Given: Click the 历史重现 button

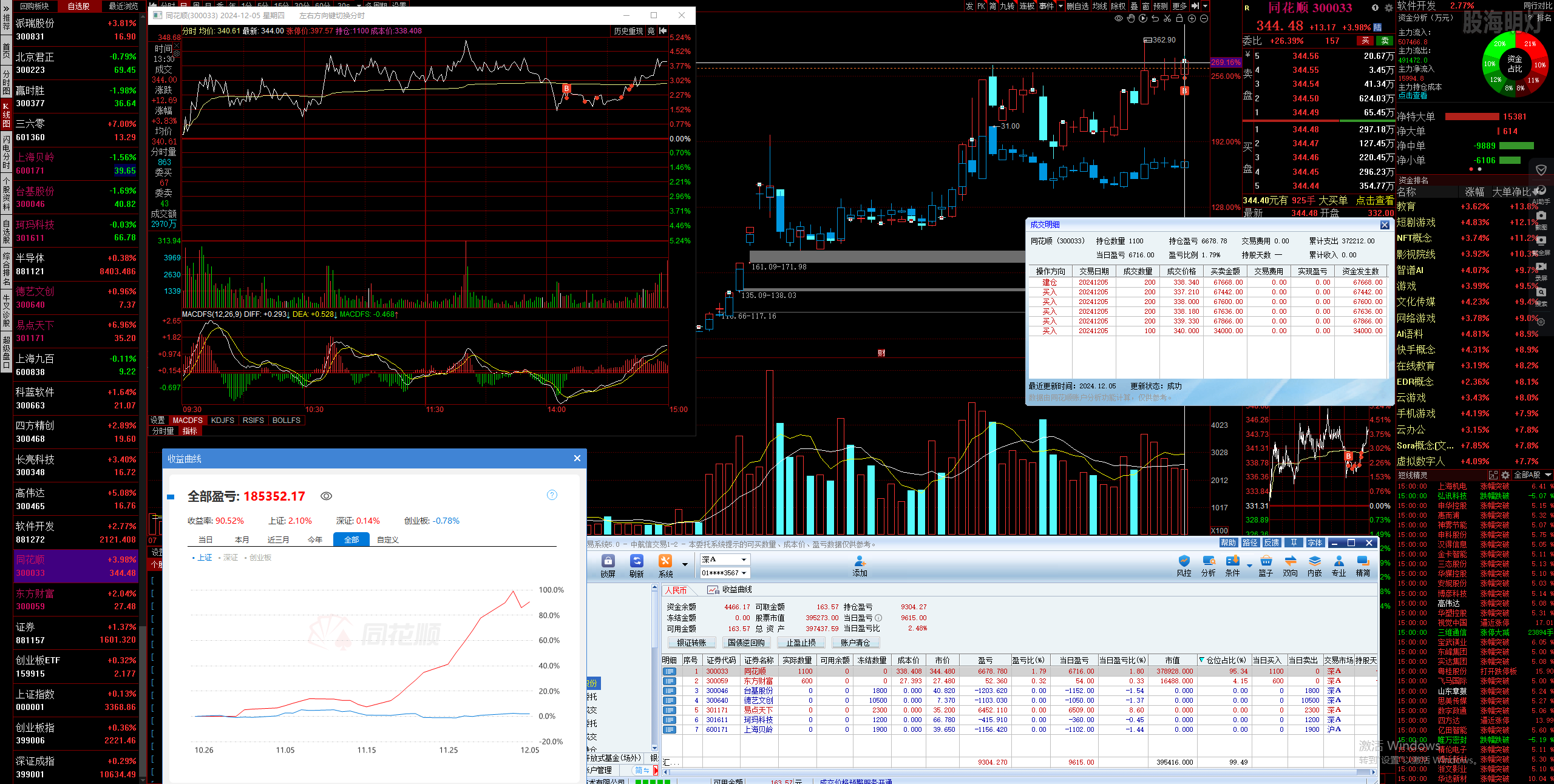Looking at the screenshot, I should pyautogui.click(x=628, y=31).
